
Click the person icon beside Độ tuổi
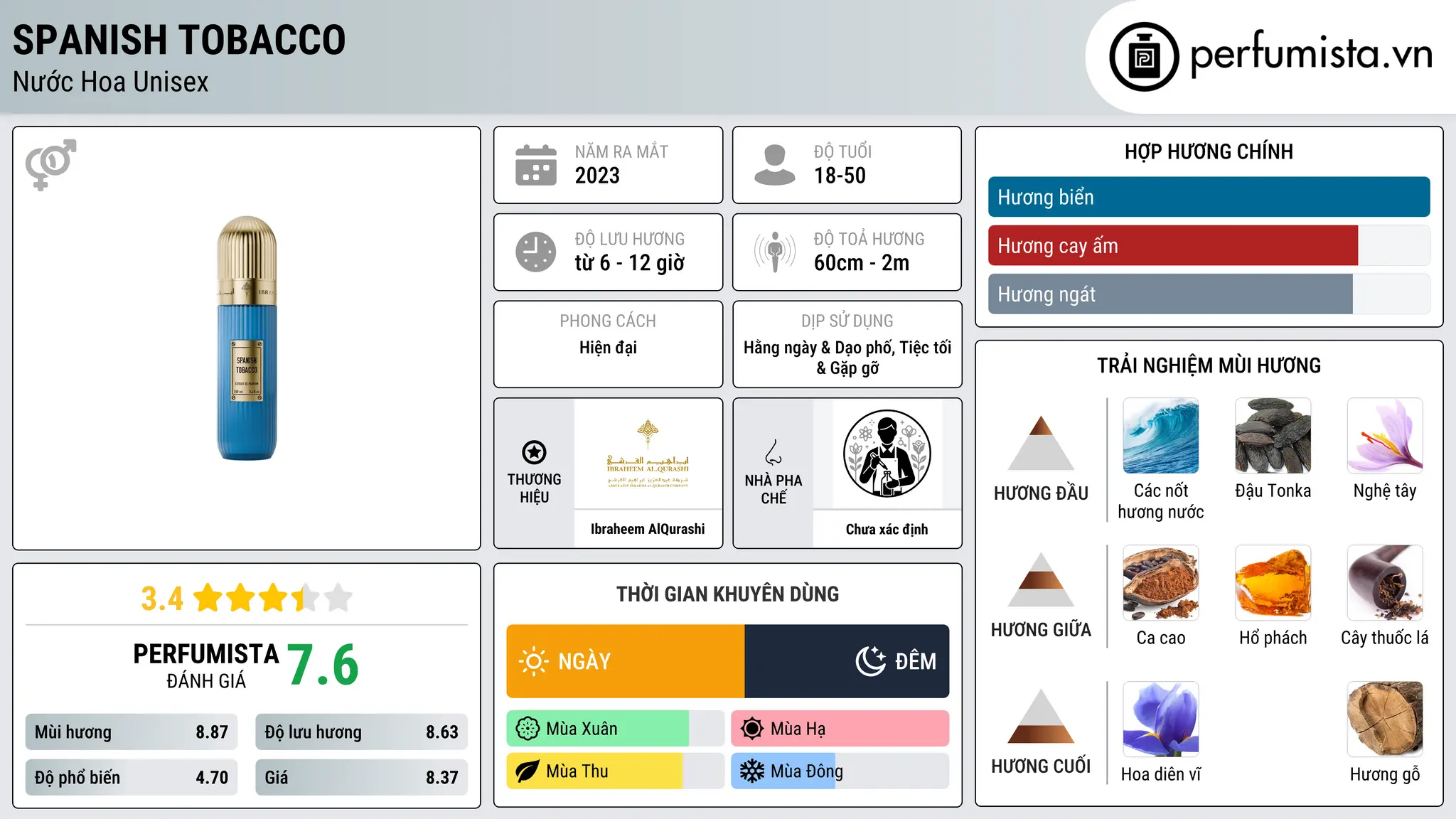pos(775,165)
